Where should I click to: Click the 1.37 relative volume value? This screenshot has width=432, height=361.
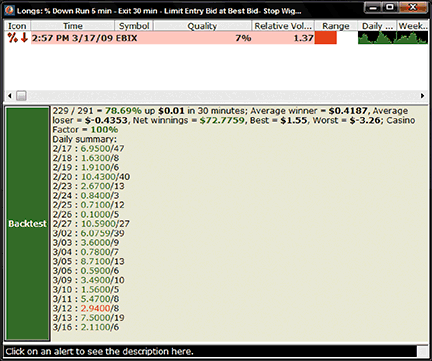coord(303,38)
